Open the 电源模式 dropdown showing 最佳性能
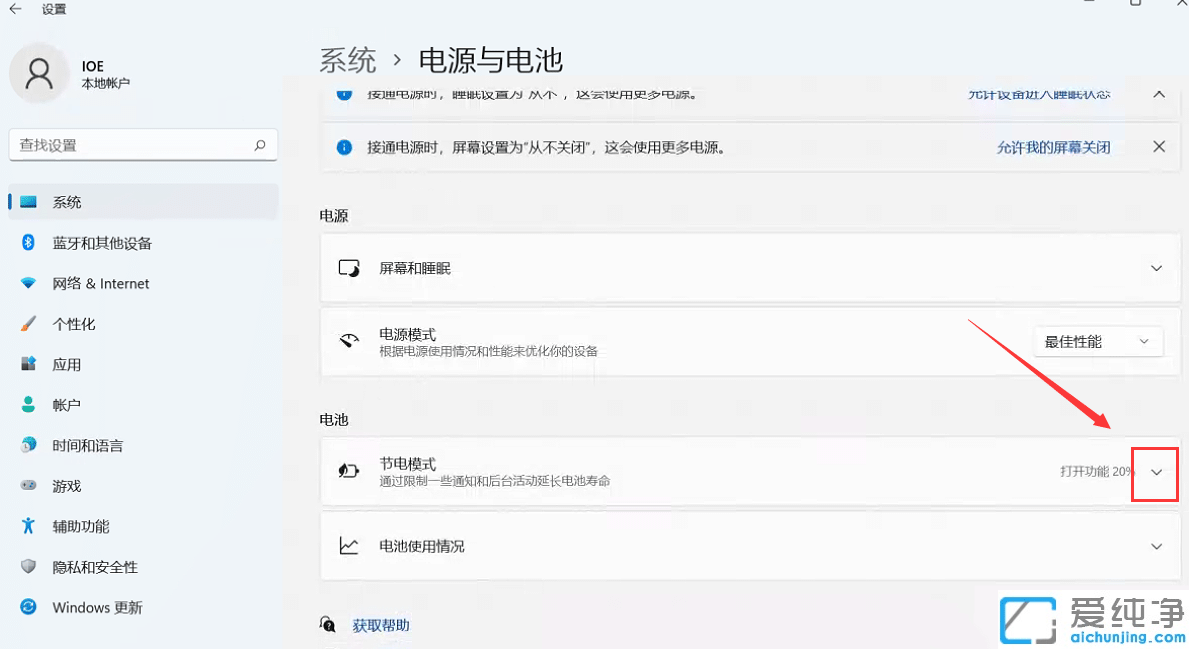The height and width of the screenshot is (649, 1189). pos(1098,341)
